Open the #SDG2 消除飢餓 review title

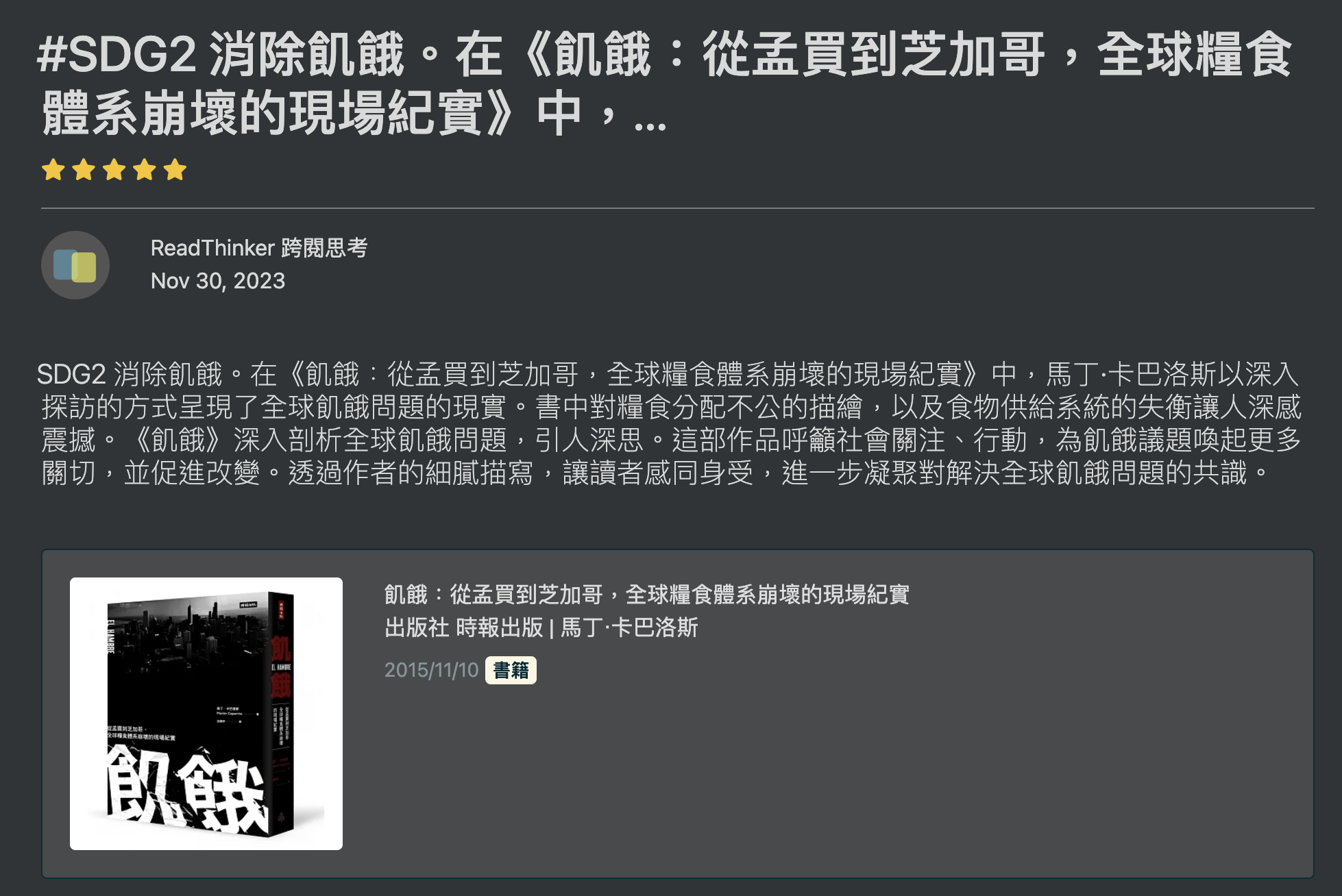(665, 84)
